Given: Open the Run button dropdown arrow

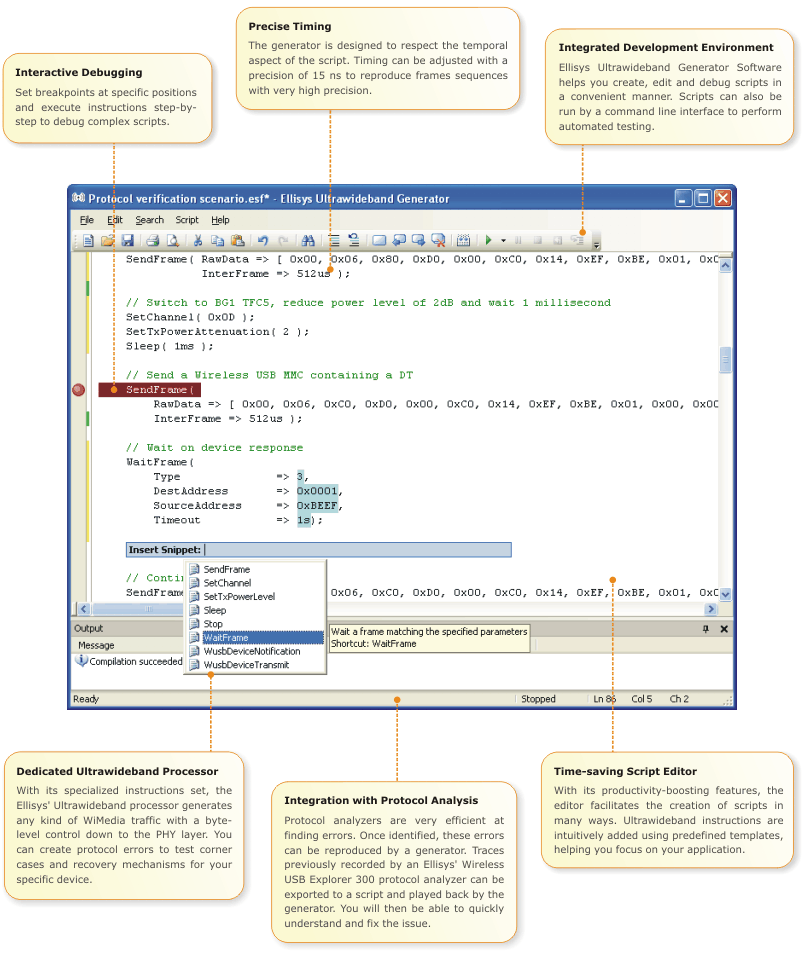Looking at the screenshot, I should click(503, 241).
